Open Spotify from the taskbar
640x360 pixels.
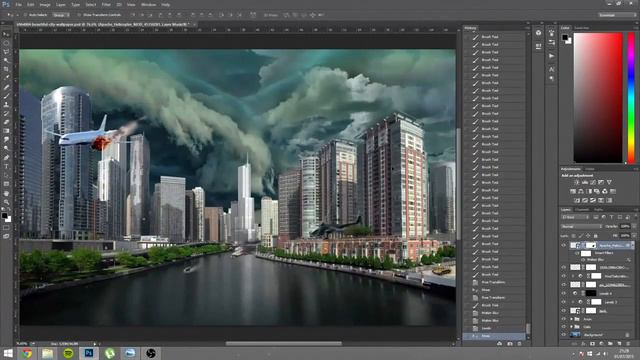coord(68,353)
